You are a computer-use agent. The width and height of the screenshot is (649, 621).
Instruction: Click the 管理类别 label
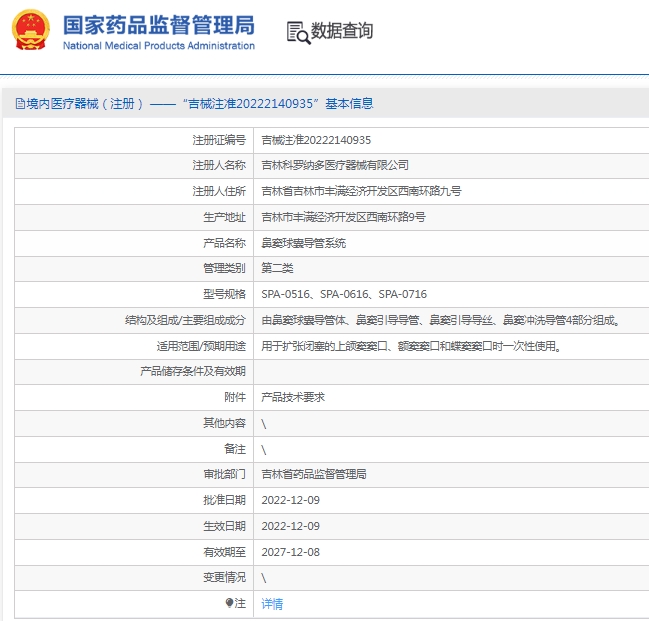coord(224,268)
